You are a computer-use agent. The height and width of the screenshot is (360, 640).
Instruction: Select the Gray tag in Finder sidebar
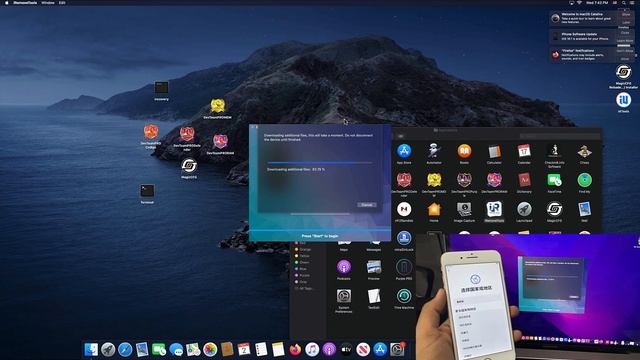click(x=303, y=282)
